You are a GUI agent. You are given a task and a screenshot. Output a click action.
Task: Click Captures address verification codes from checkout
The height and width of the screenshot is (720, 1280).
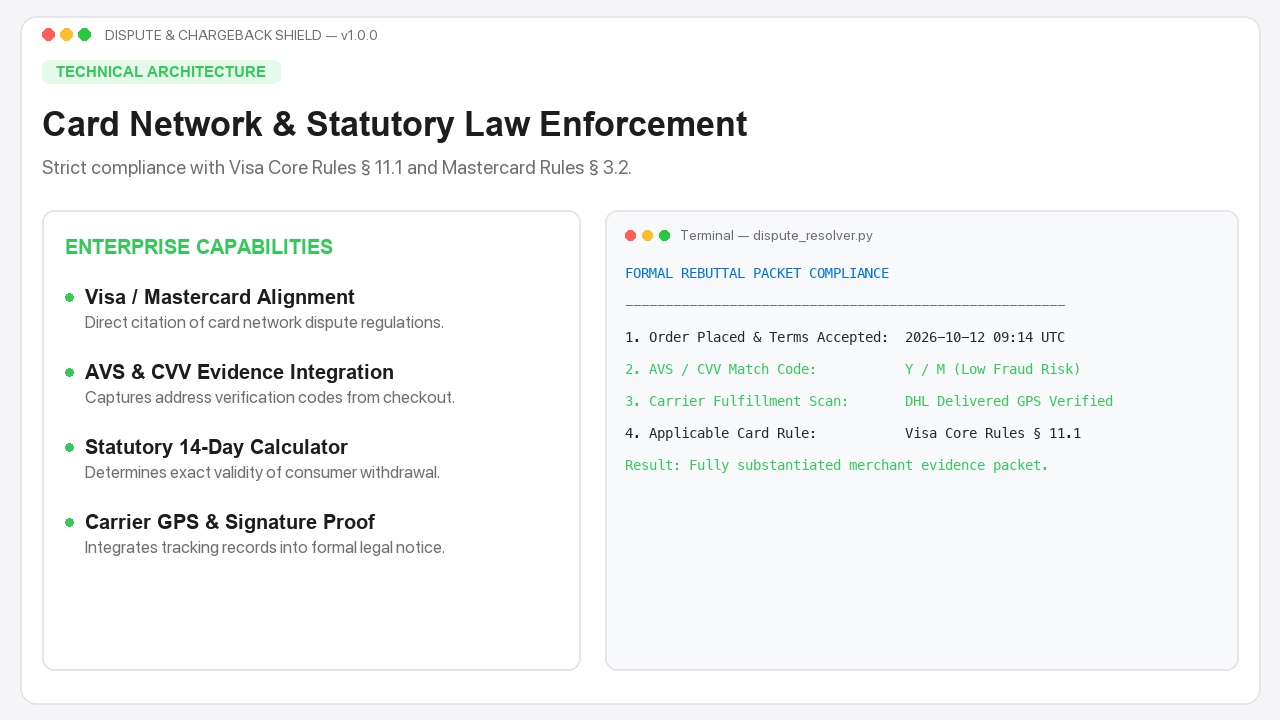tap(270, 398)
